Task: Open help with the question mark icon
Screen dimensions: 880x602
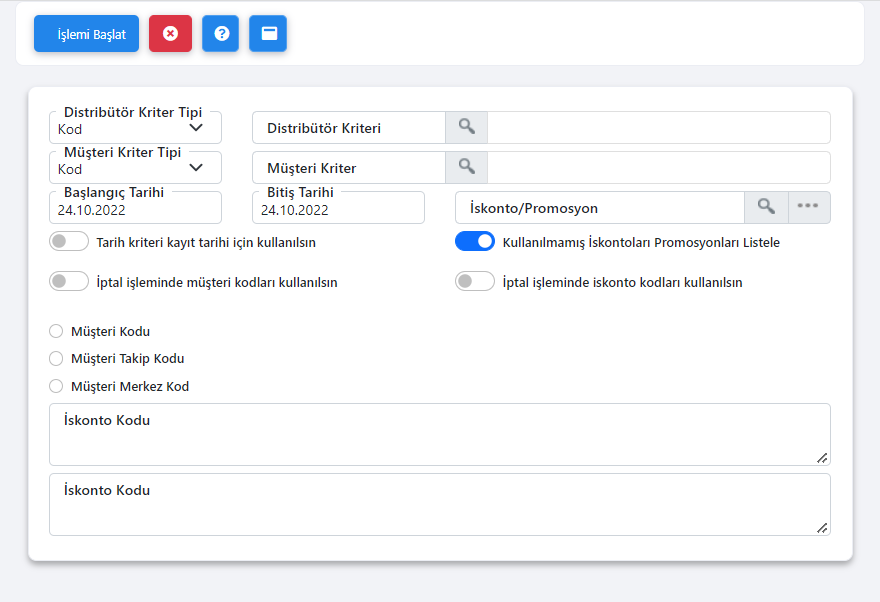Action: point(220,33)
